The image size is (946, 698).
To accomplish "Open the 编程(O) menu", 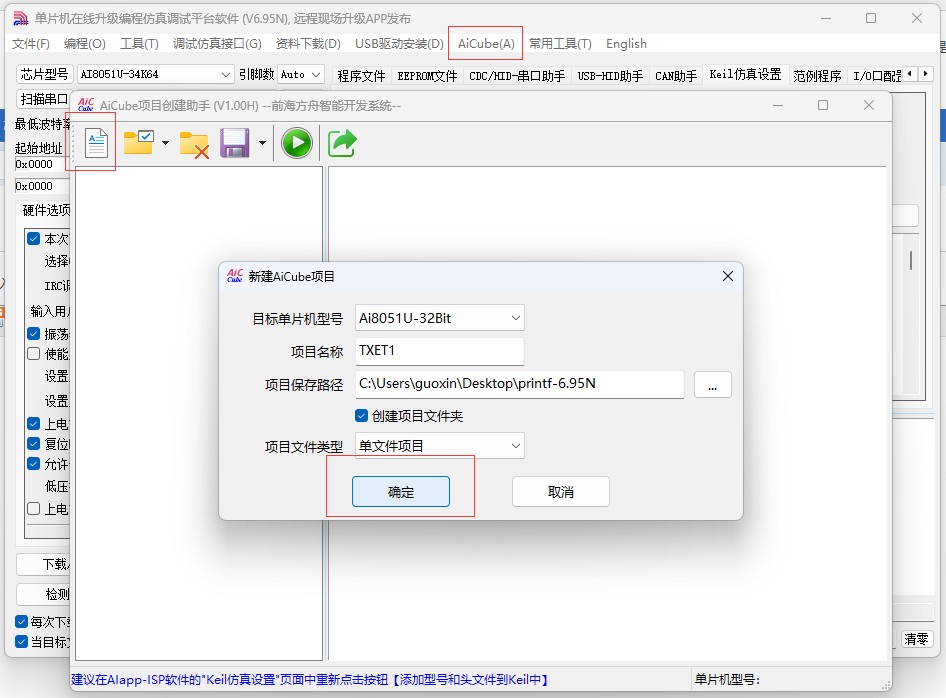I will (x=84, y=43).
